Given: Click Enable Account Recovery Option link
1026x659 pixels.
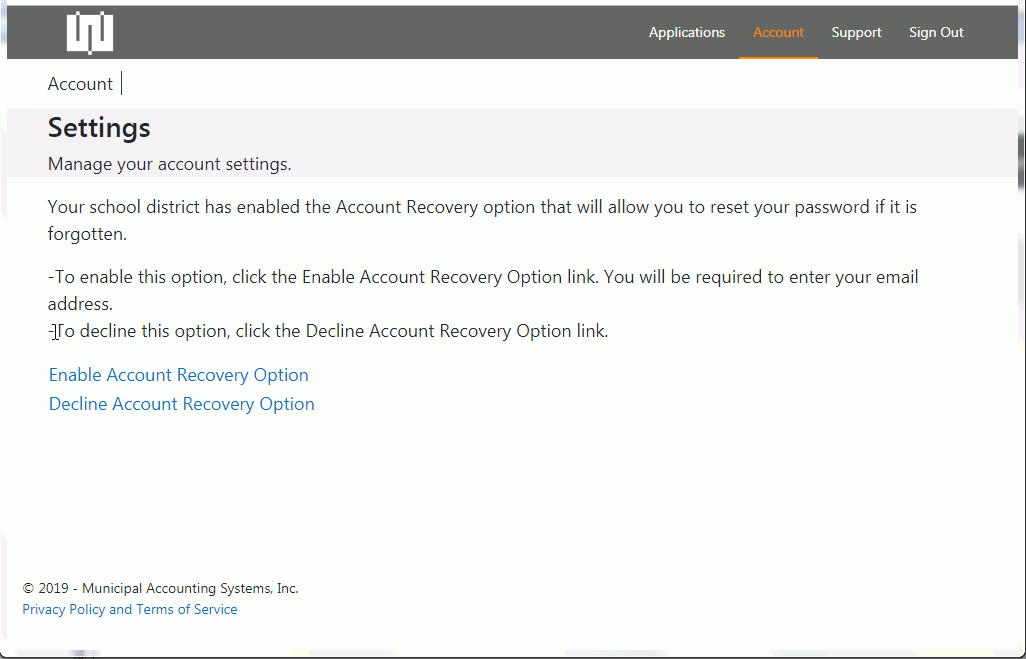Looking at the screenshot, I should click(179, 375).
